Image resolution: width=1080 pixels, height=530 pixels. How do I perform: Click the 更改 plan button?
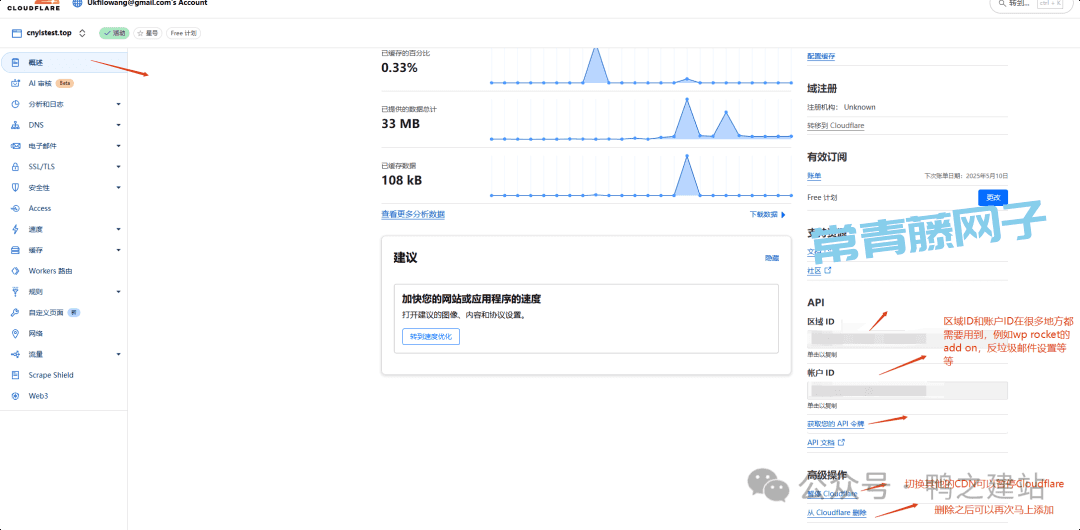993,197
